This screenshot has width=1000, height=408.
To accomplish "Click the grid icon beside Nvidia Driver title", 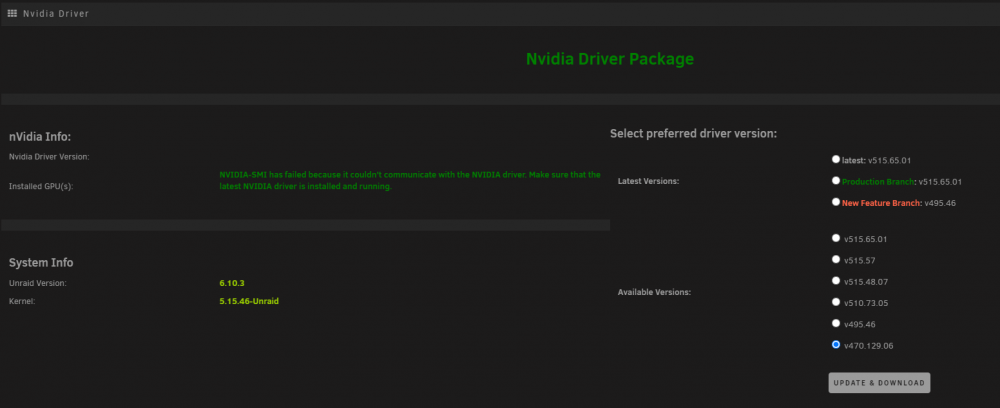I will pos(12,13).
